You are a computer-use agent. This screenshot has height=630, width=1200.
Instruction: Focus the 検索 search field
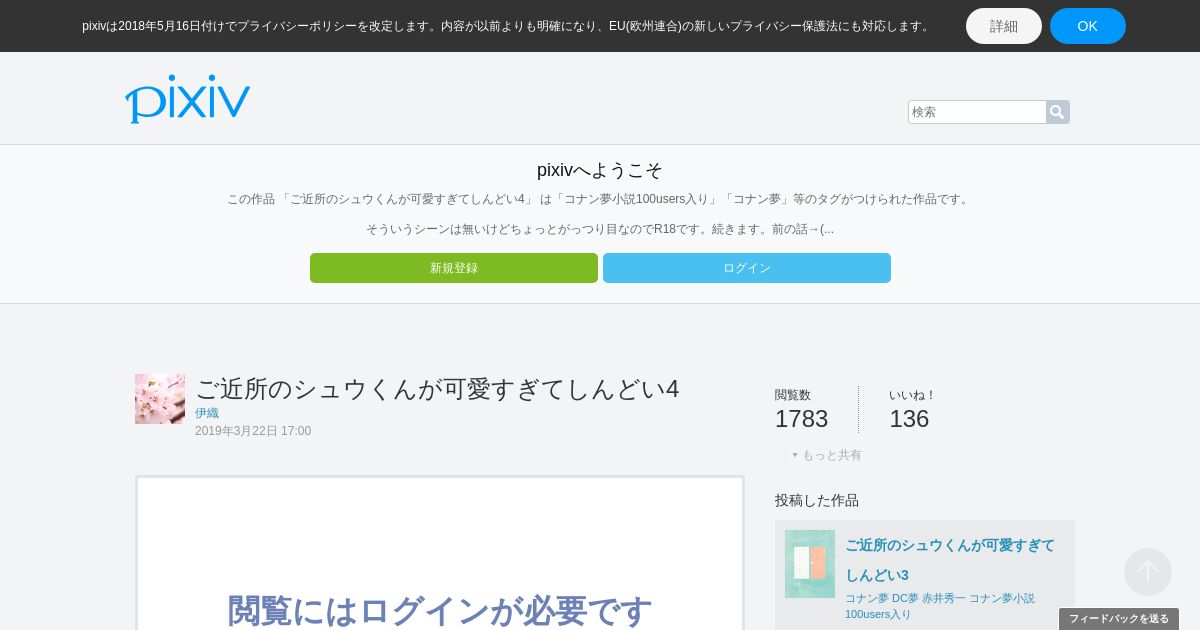[x=977, y=112]
